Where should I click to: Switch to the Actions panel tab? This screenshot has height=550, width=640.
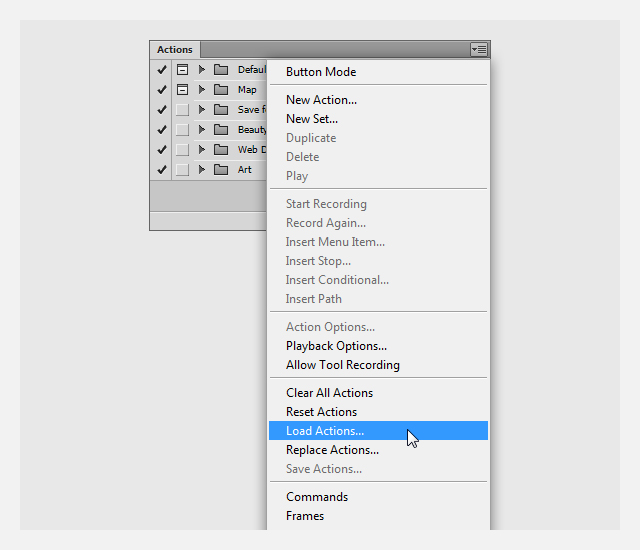click(x=175, y=49)
